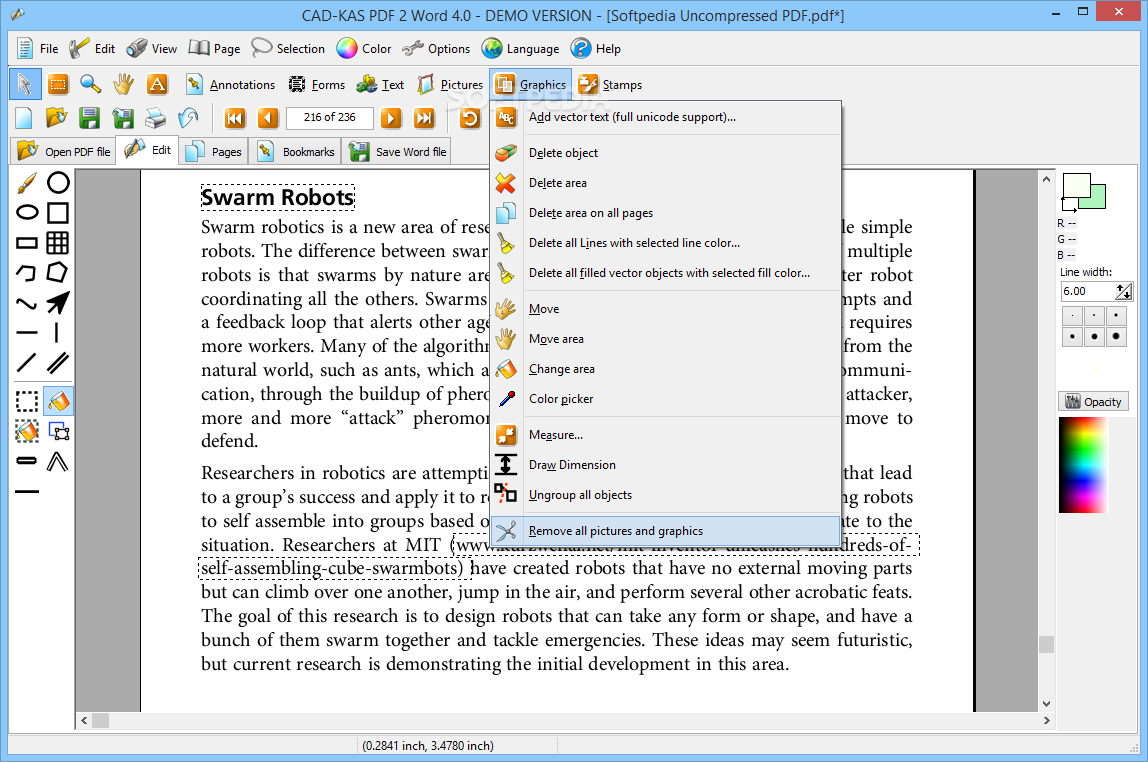The width and height of the screenshot is (1148, 762).
Task: Click the Opacity button
Action: [x=1093, y=402]
